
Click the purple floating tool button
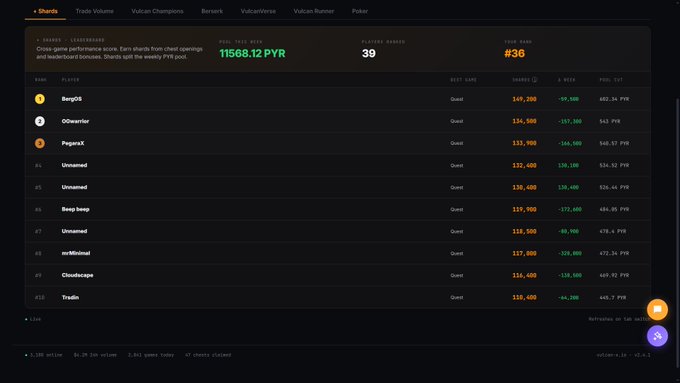[x=657, y=336]
